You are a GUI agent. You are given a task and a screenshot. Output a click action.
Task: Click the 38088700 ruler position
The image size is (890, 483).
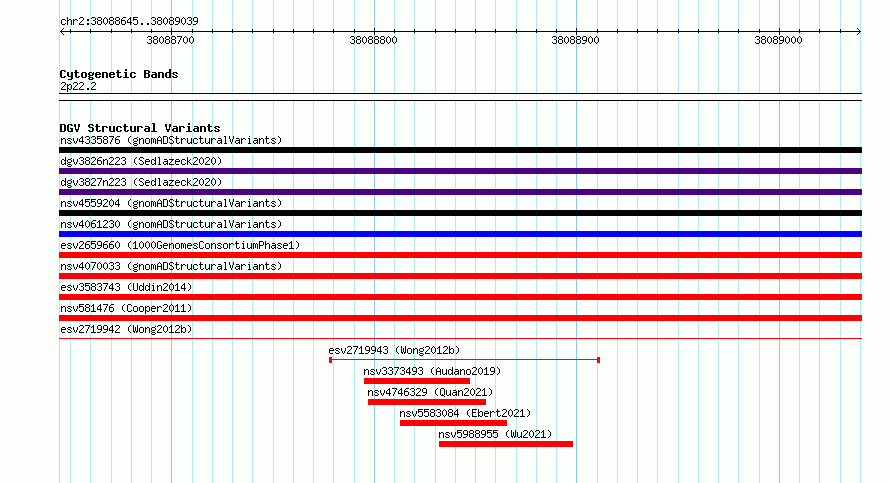pos(170,40)
